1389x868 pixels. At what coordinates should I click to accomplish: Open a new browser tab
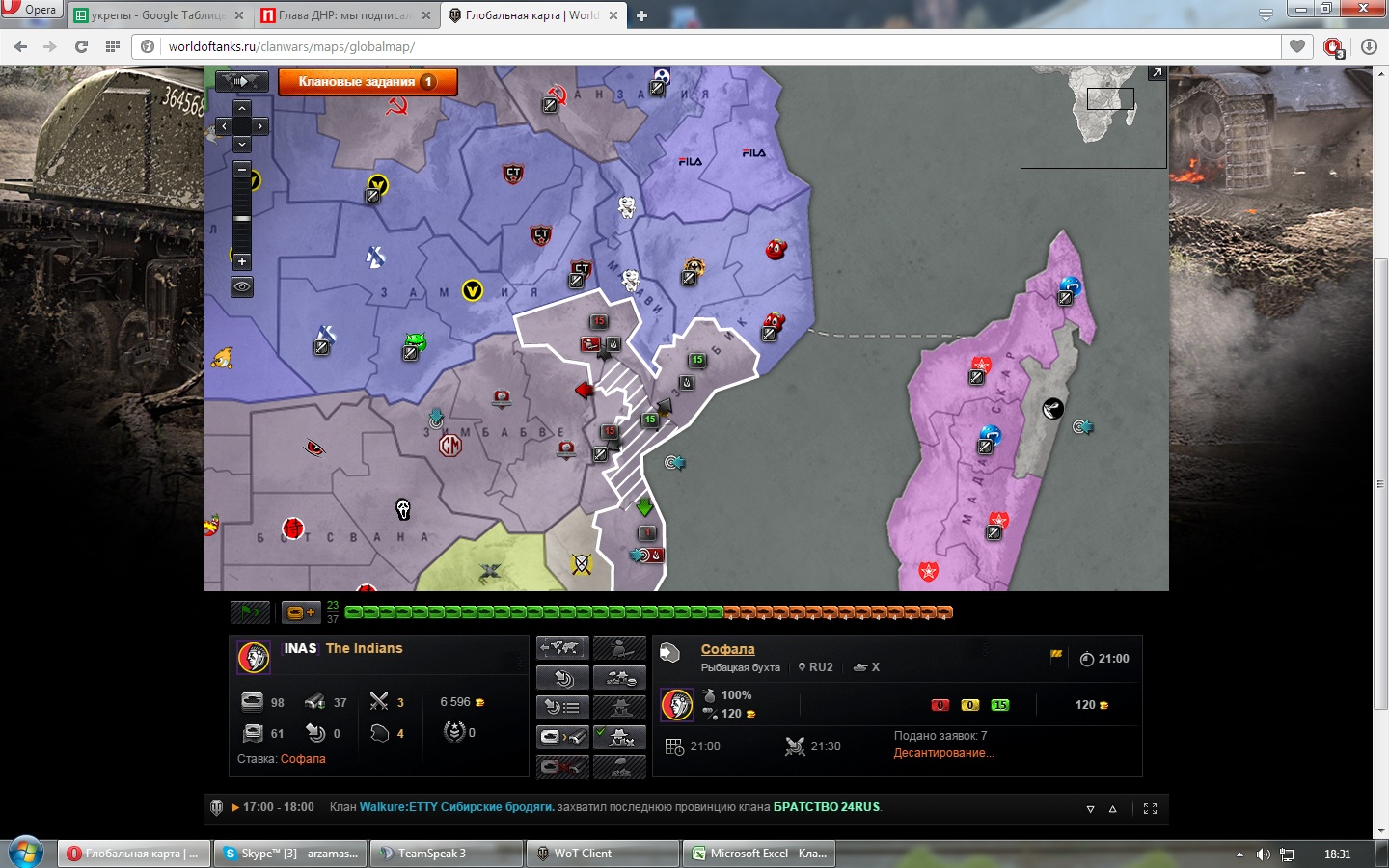[641, 15]
